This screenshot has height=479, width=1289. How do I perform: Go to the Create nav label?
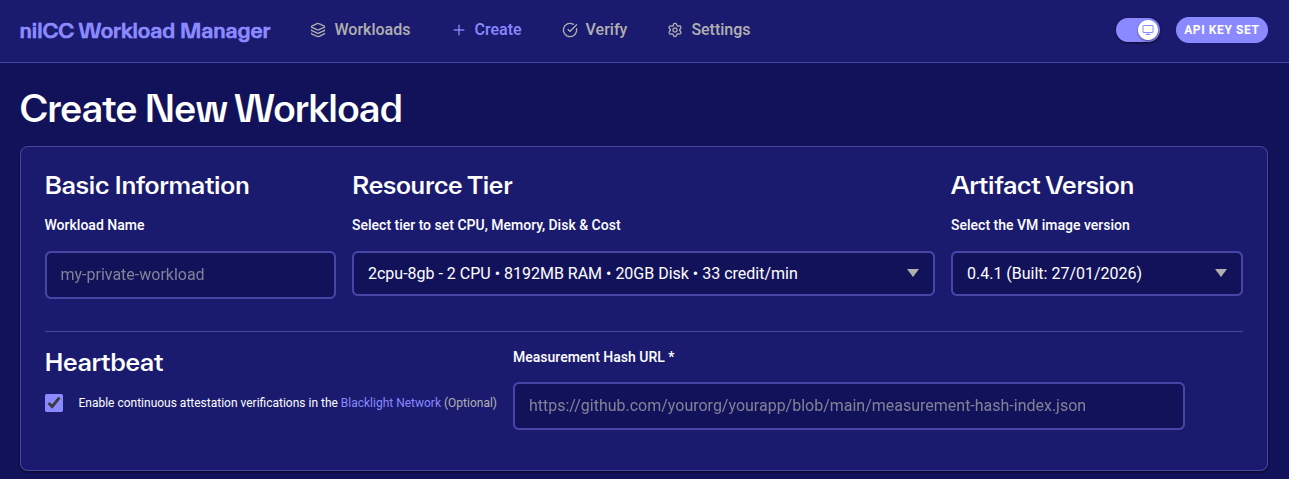(x=498, y=30)
